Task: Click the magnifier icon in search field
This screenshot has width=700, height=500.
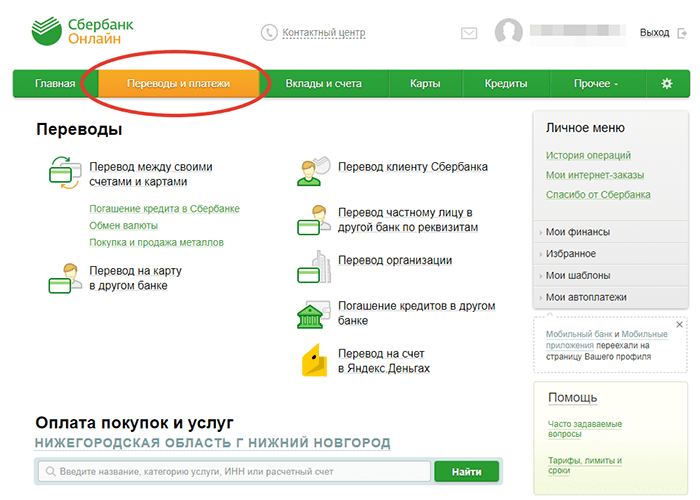Action: (x=50, y=471)
